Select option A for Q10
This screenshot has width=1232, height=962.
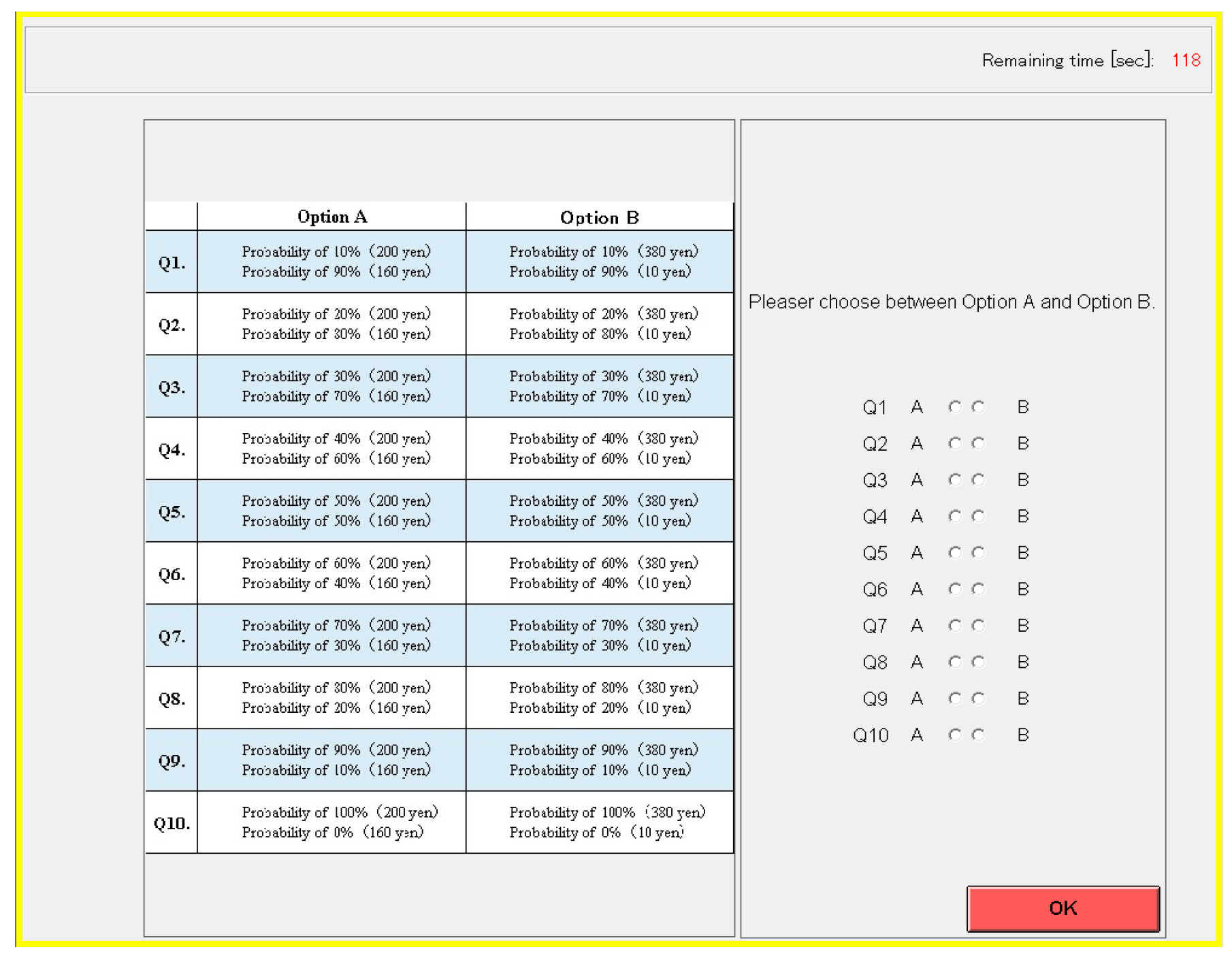point(955,735)
